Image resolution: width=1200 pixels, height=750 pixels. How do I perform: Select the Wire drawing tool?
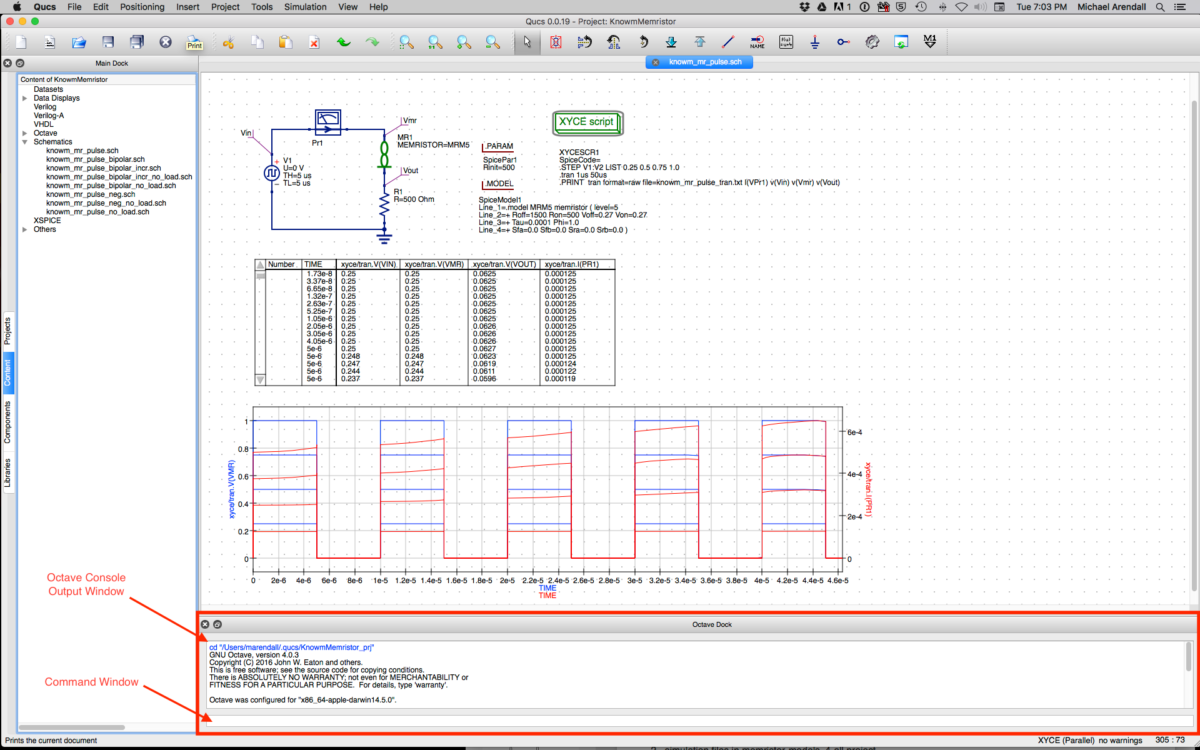click(728, 43)
